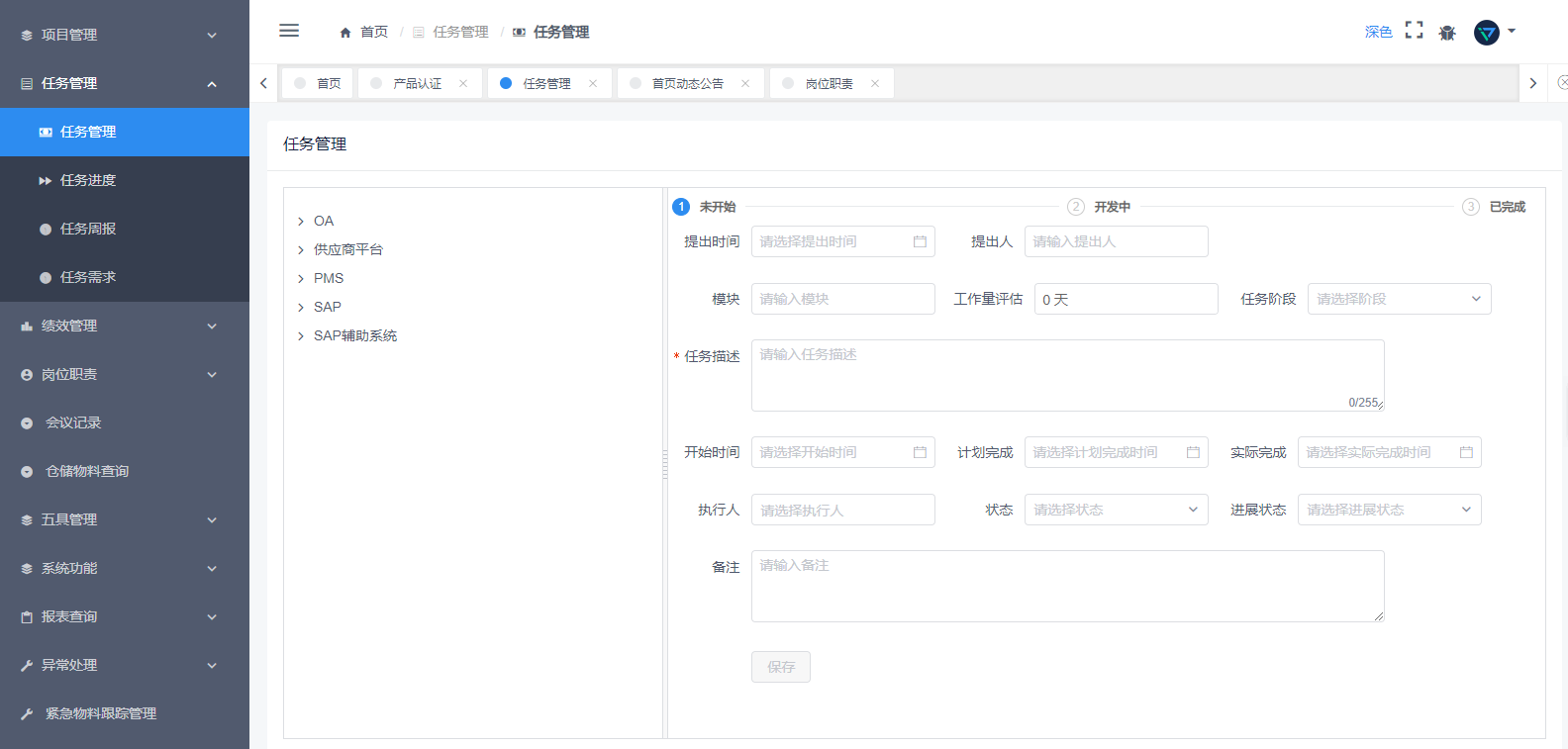Screen dimensions: 1568x749
Task: Expand 绩效管理 sidebar menu
Action: coord(125,326)
